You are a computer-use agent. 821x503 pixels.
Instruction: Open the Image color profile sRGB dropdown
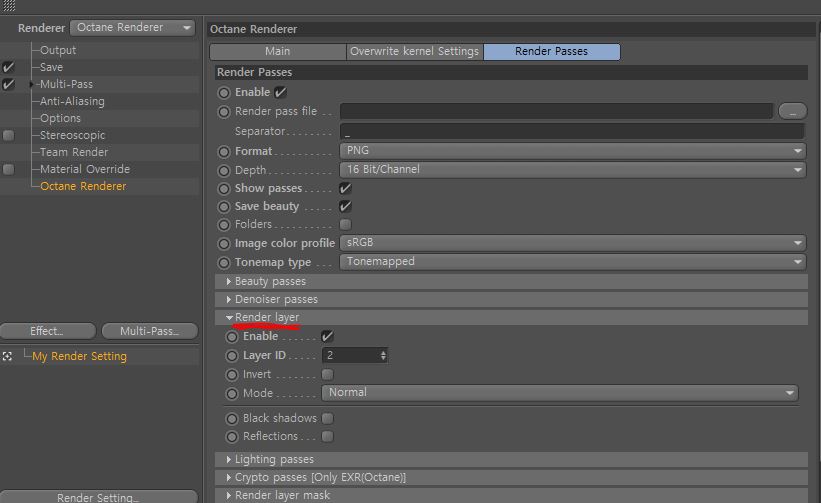point(573,243)
